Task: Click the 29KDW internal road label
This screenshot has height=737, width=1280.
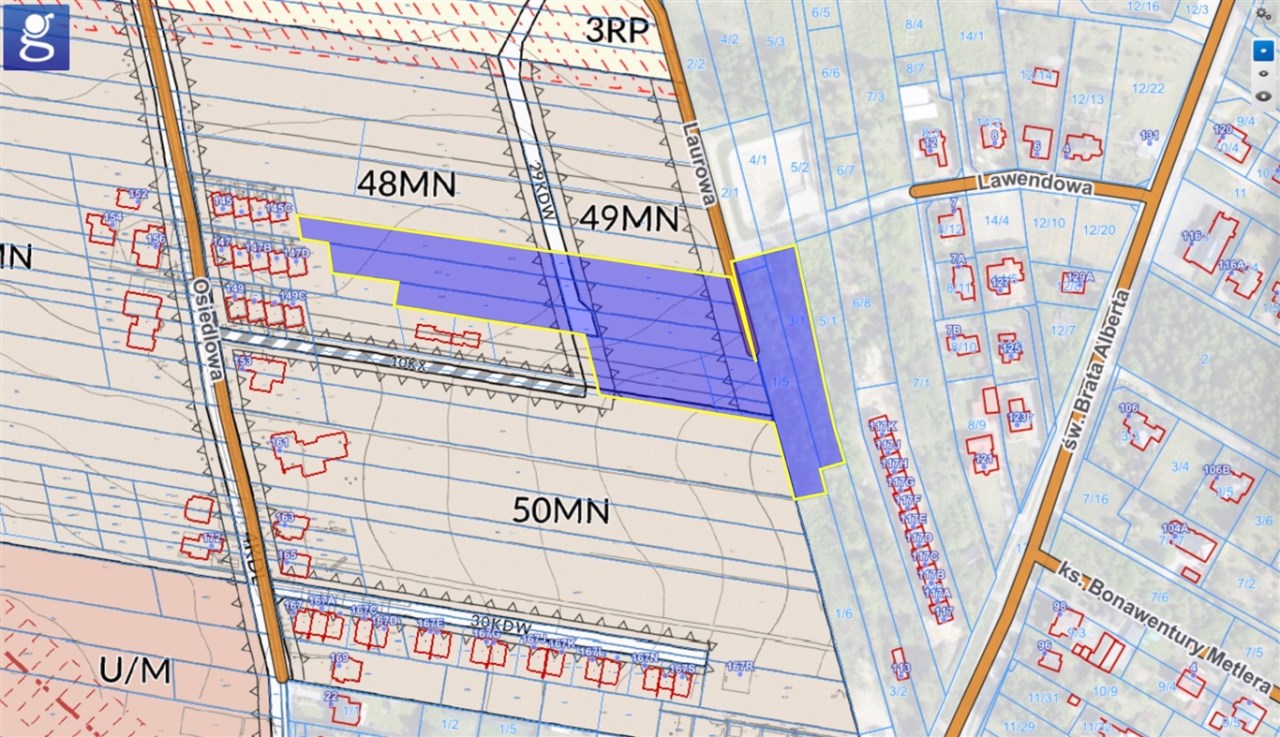Action: (x=542, y=185)
